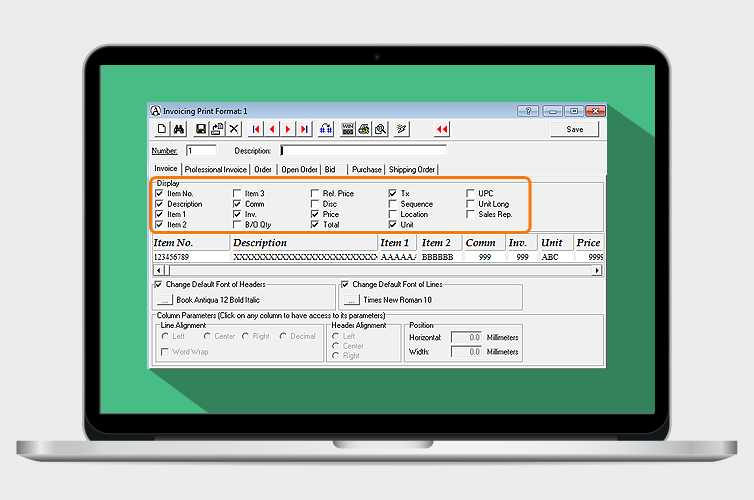
Task: Click the copy record icon next to the floppy disk
Action: pyautogui.click(x=217, y=129)
